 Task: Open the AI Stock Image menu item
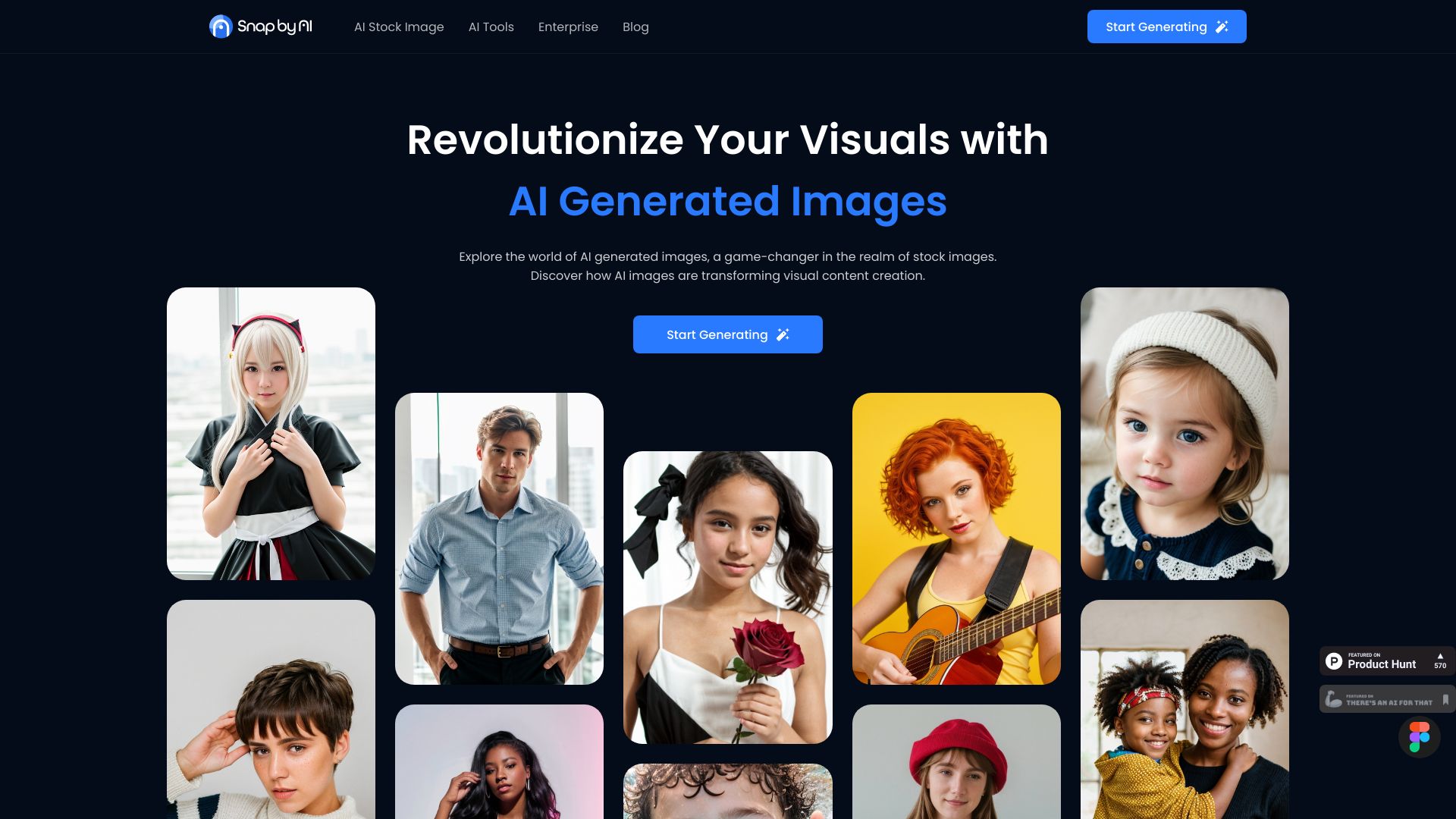399,27
